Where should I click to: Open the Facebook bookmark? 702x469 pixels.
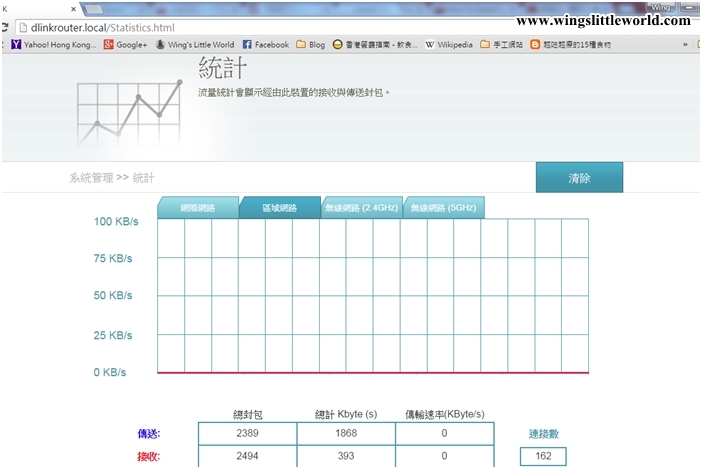click(265, 45)
